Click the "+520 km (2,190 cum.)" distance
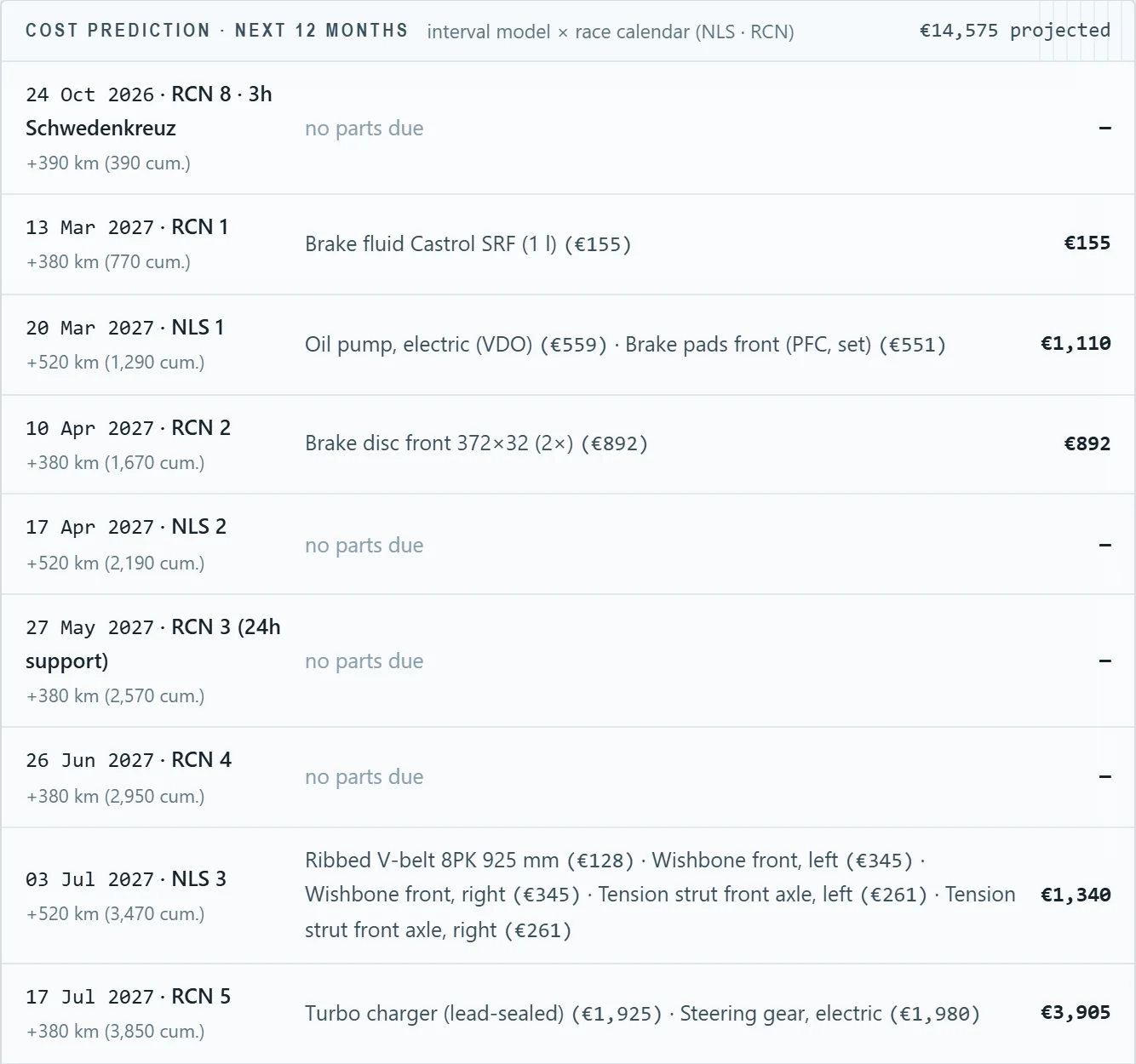This screenshot has width=1136, height=1064. coord(116,563)
